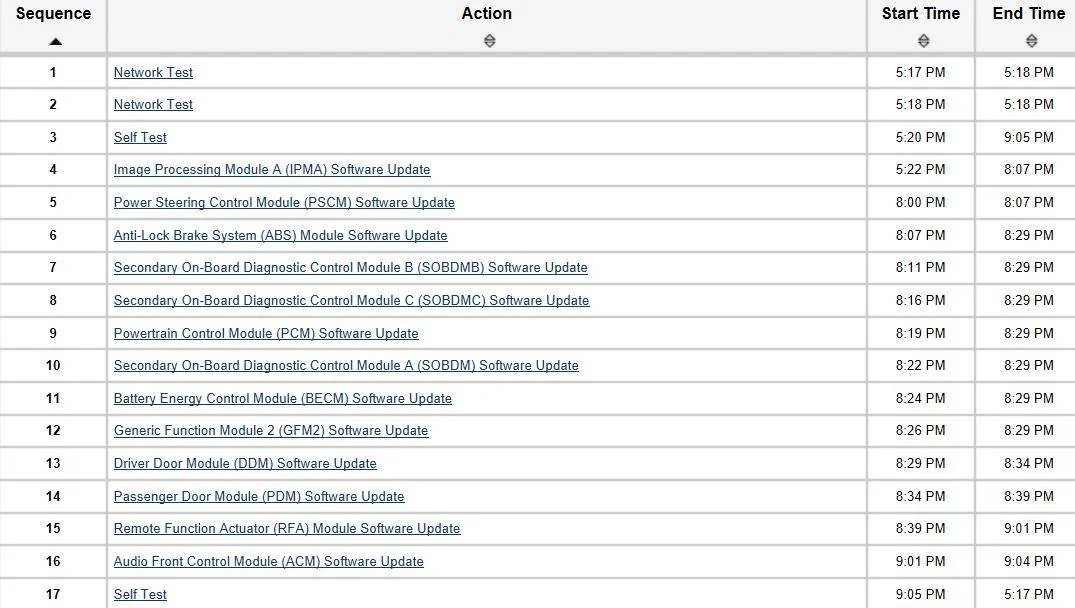Select the 8:26 PM start time cell
Screen dimensions: 1075x608
(x=921, y=431)
